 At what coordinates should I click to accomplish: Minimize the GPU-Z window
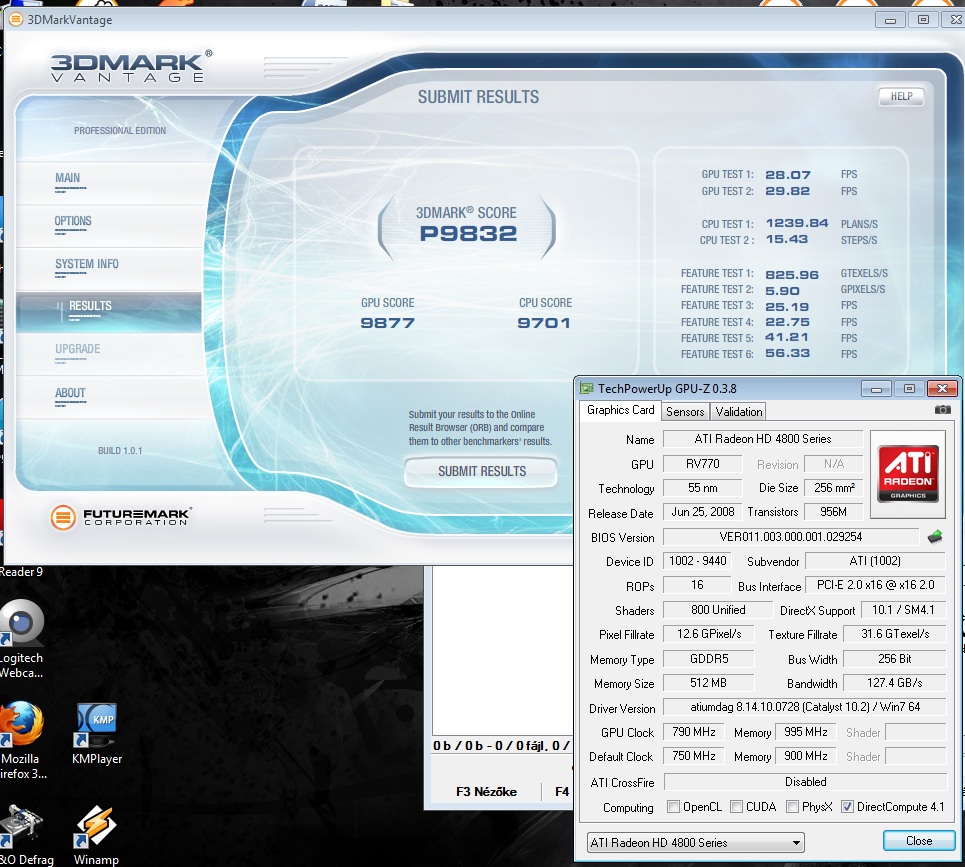876,389
